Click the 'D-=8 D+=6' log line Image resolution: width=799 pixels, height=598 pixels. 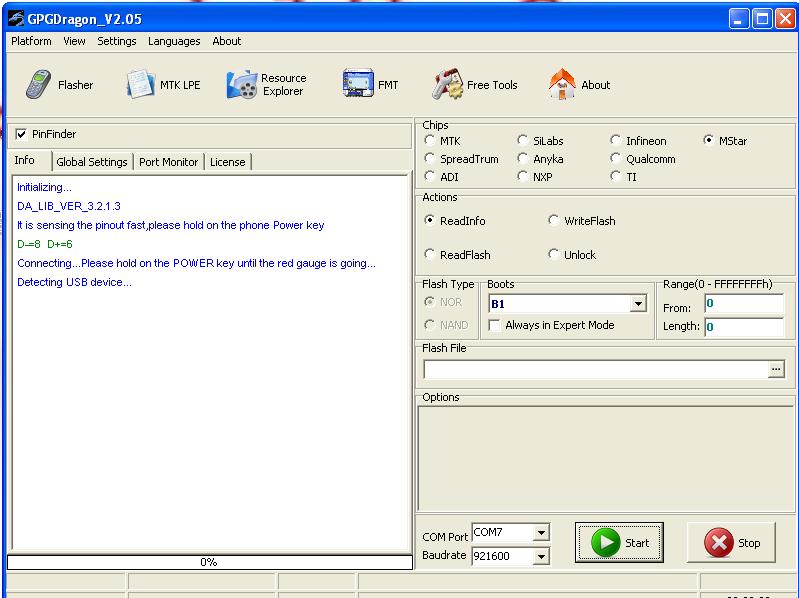[x=45, y=244]
